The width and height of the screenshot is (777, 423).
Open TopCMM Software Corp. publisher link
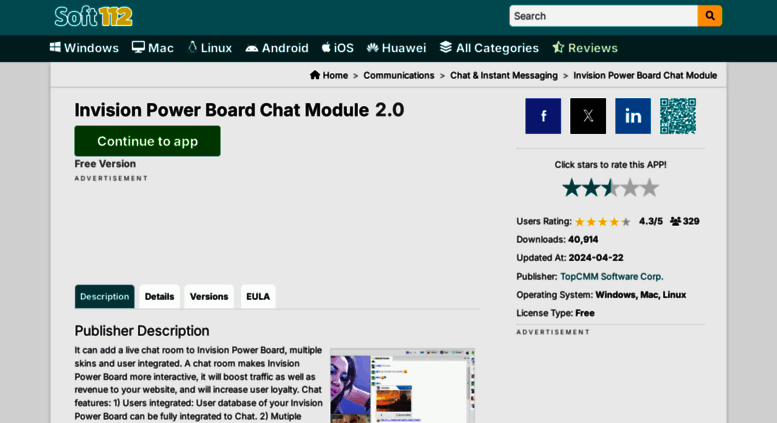[611, 276]
